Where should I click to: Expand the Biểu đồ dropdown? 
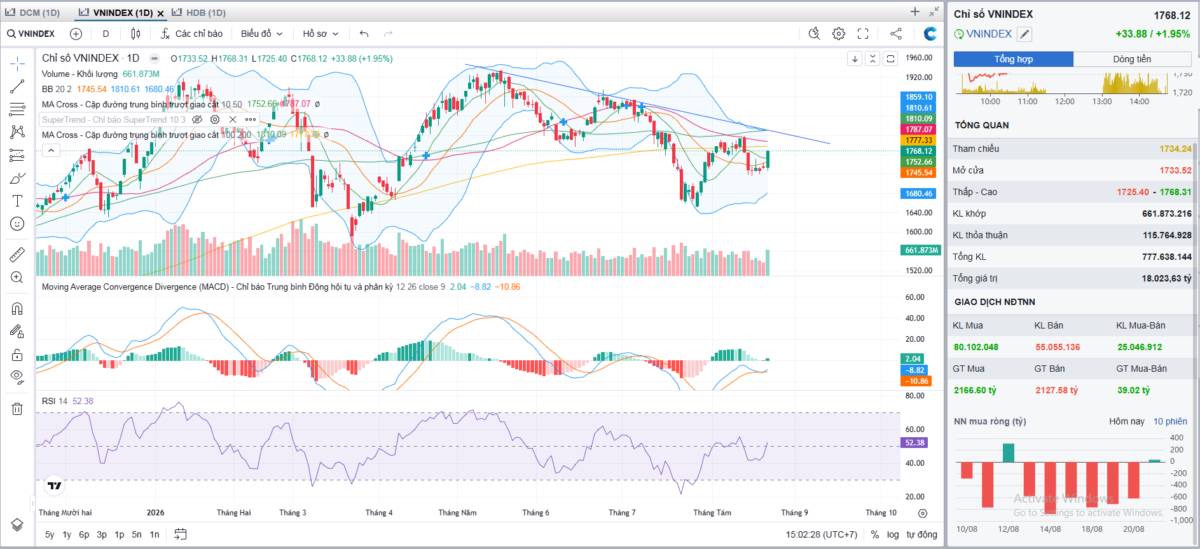click(262, 33)
